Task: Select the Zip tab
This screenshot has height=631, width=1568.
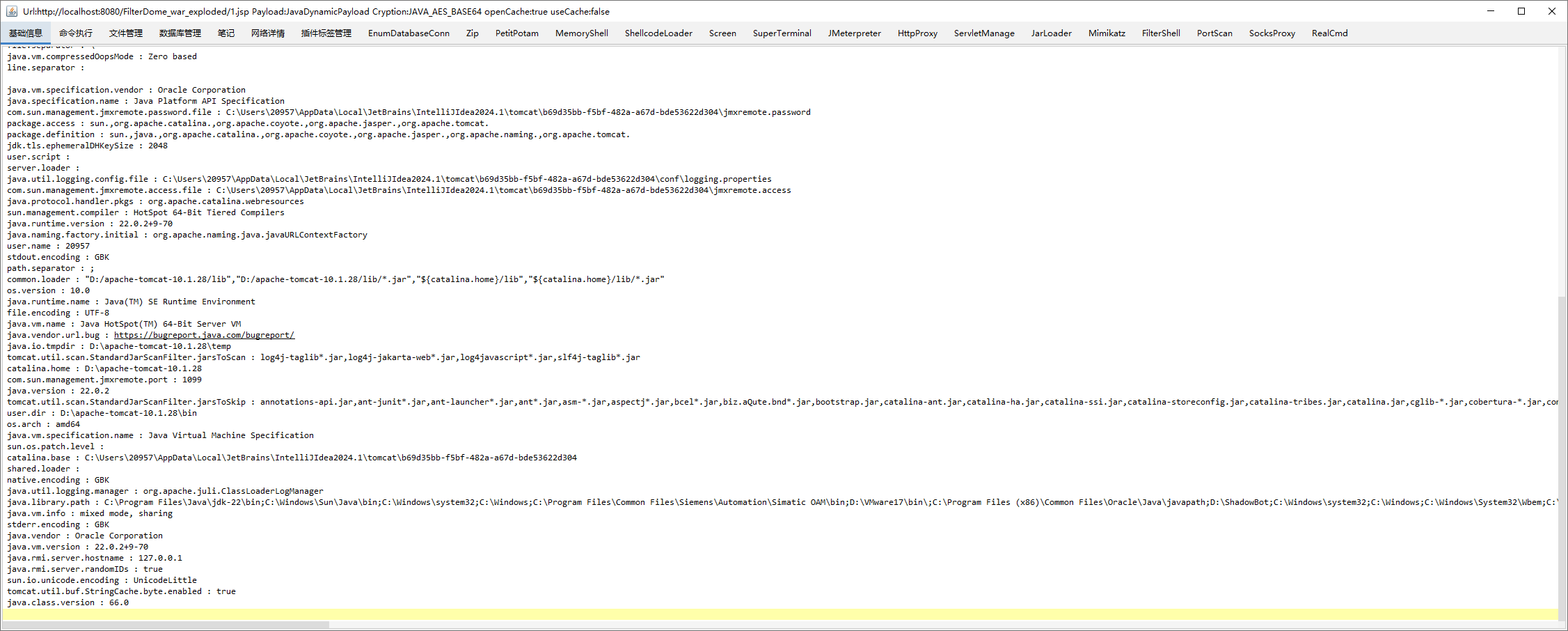Action: (472, 33)
